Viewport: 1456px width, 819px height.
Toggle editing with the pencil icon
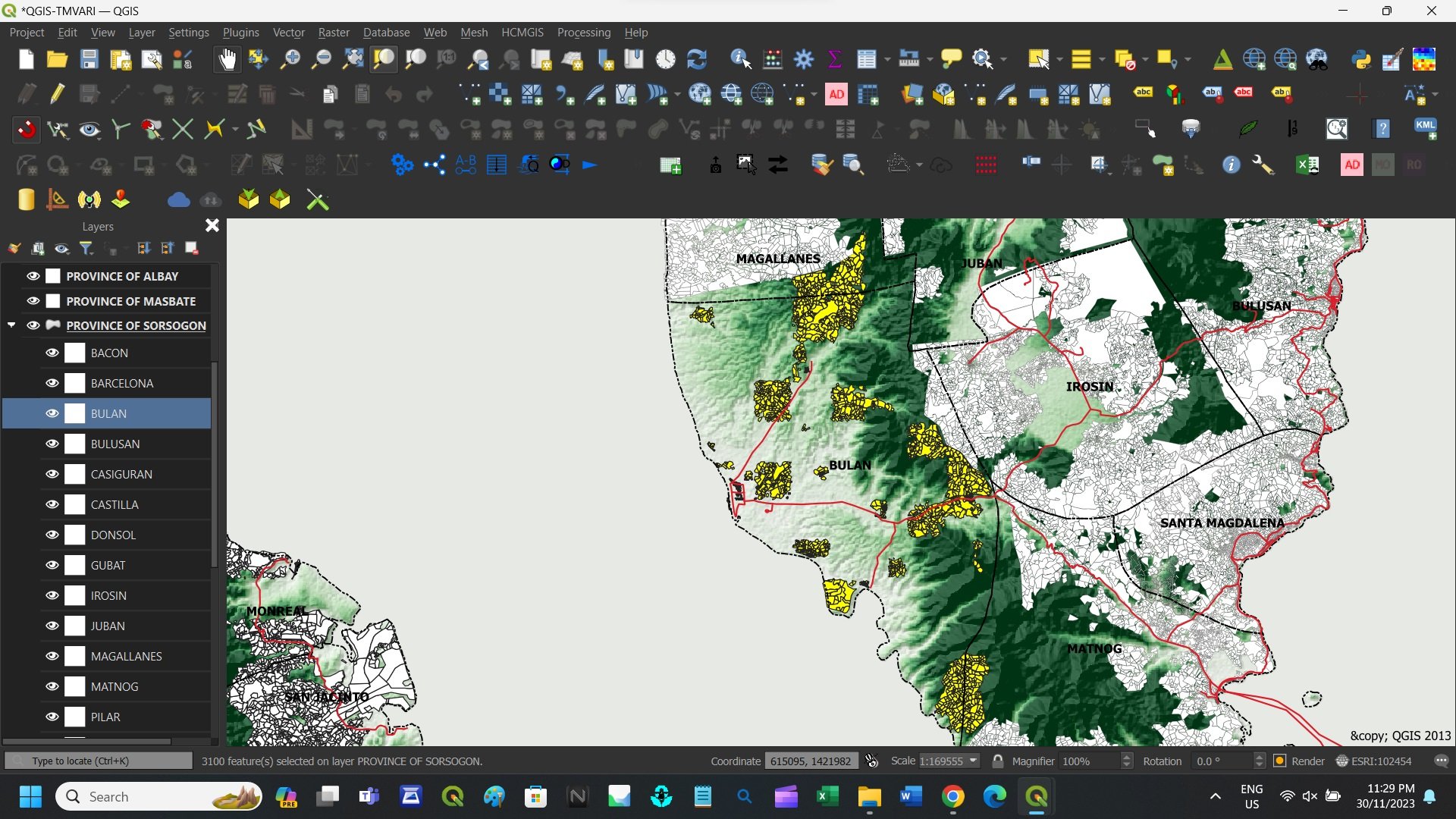coord(58,94)
